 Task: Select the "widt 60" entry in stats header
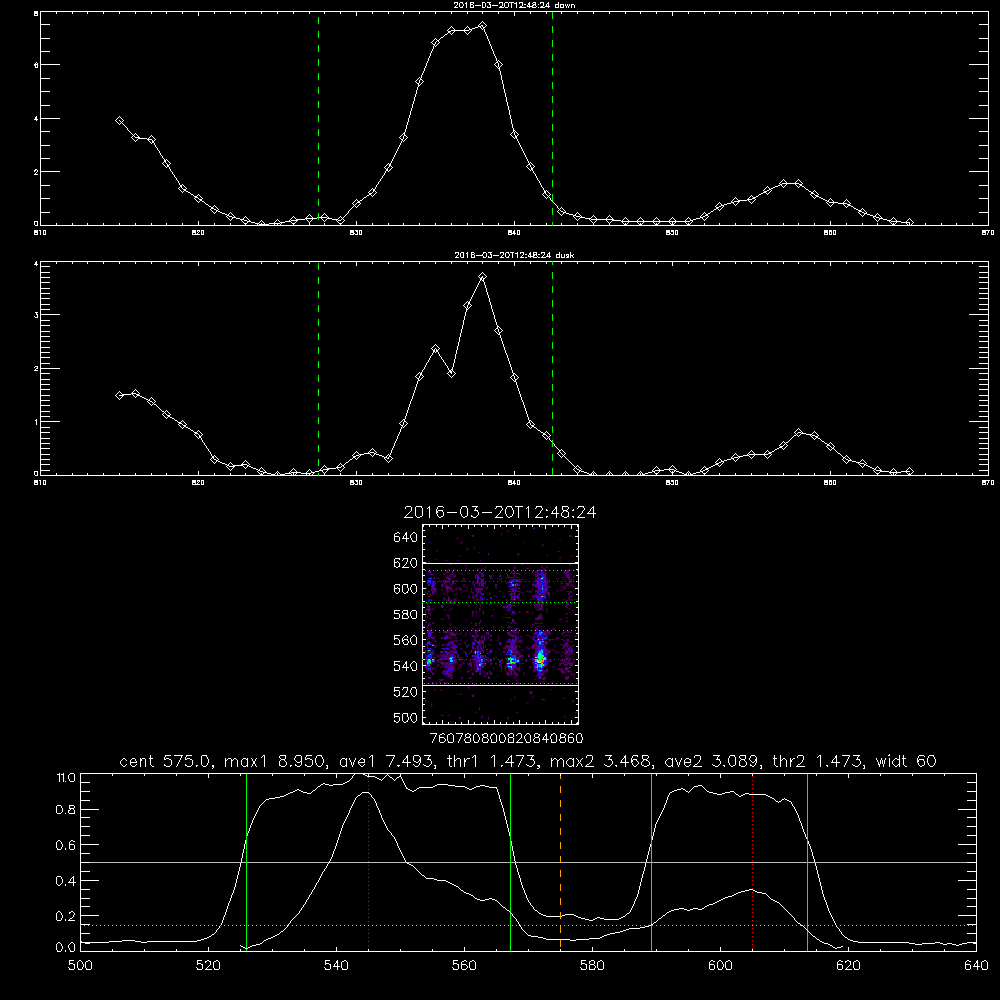pos(906,761)
